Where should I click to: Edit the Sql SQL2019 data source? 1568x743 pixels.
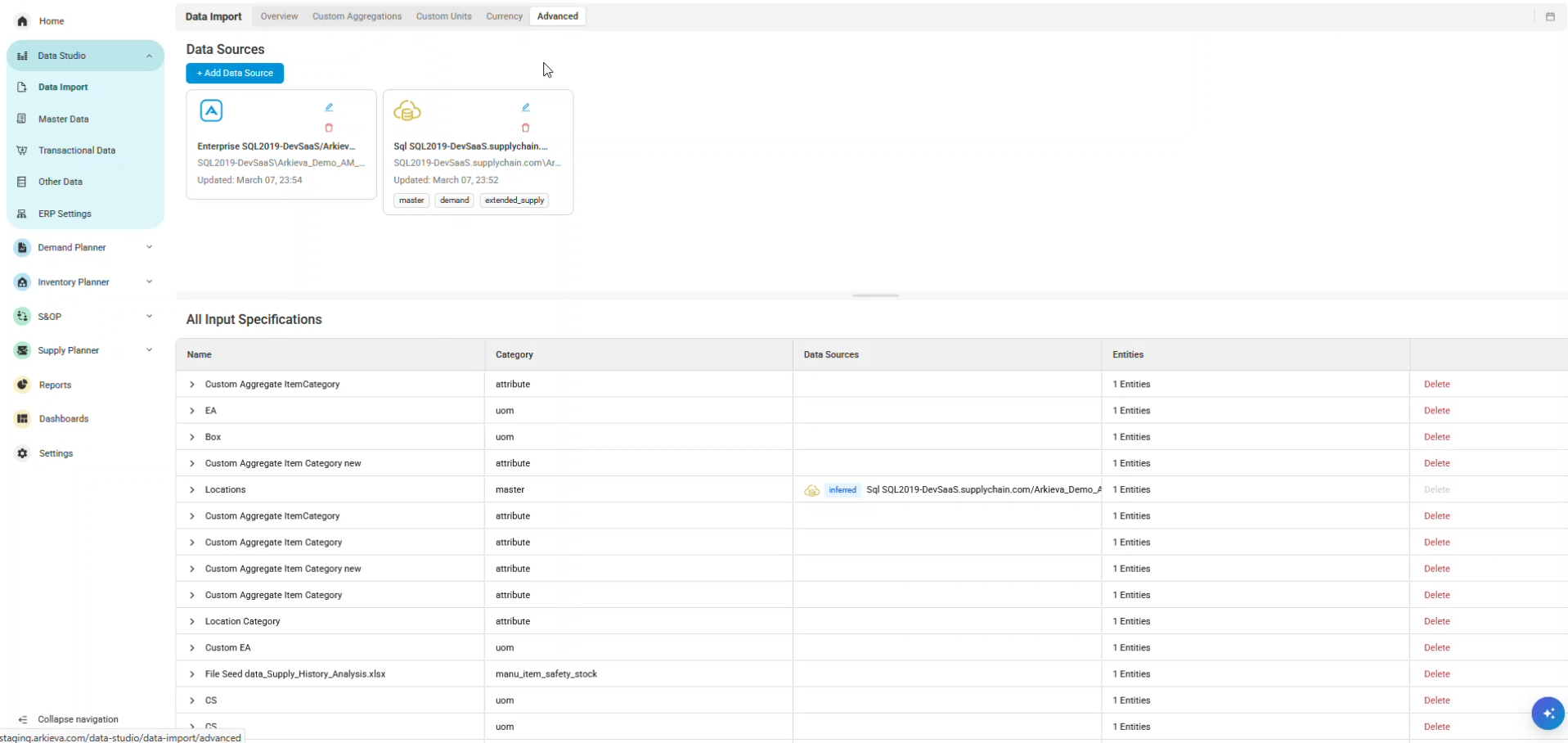coord(525,107)
